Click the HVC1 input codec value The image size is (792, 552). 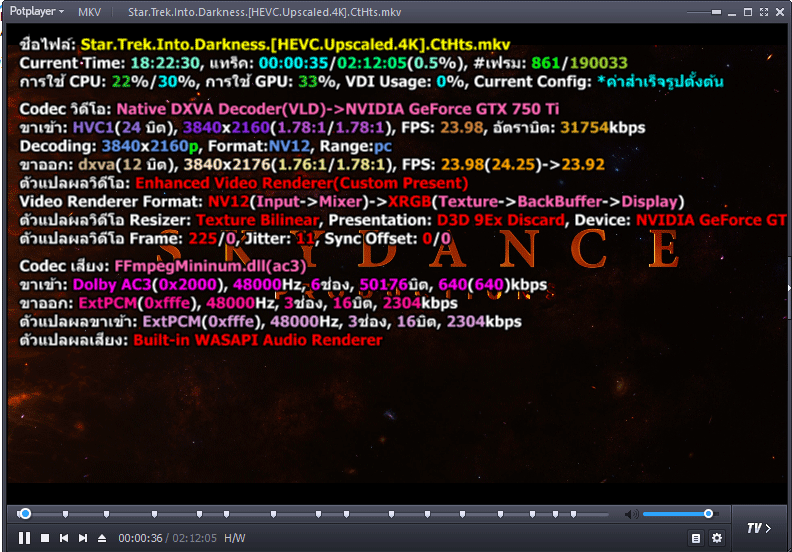[93, 127]
